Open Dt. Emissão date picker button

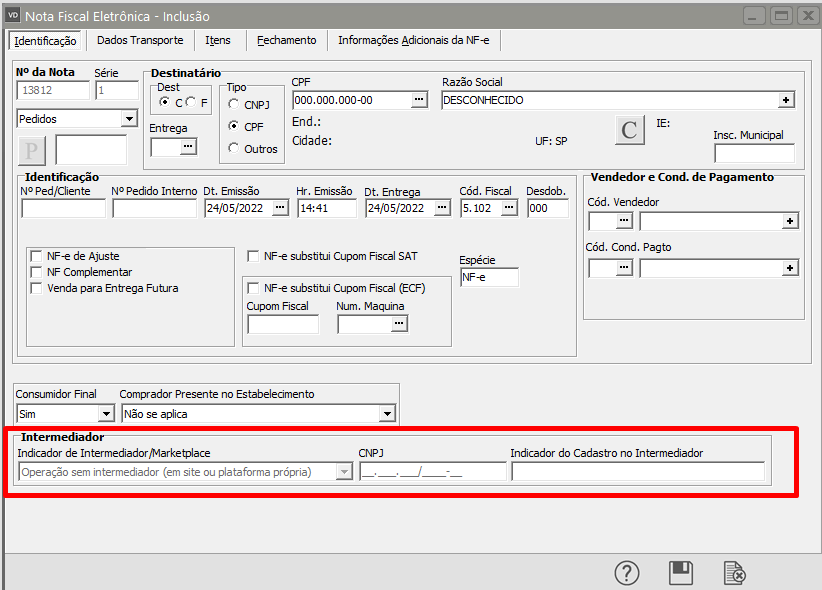coord(280,208)
